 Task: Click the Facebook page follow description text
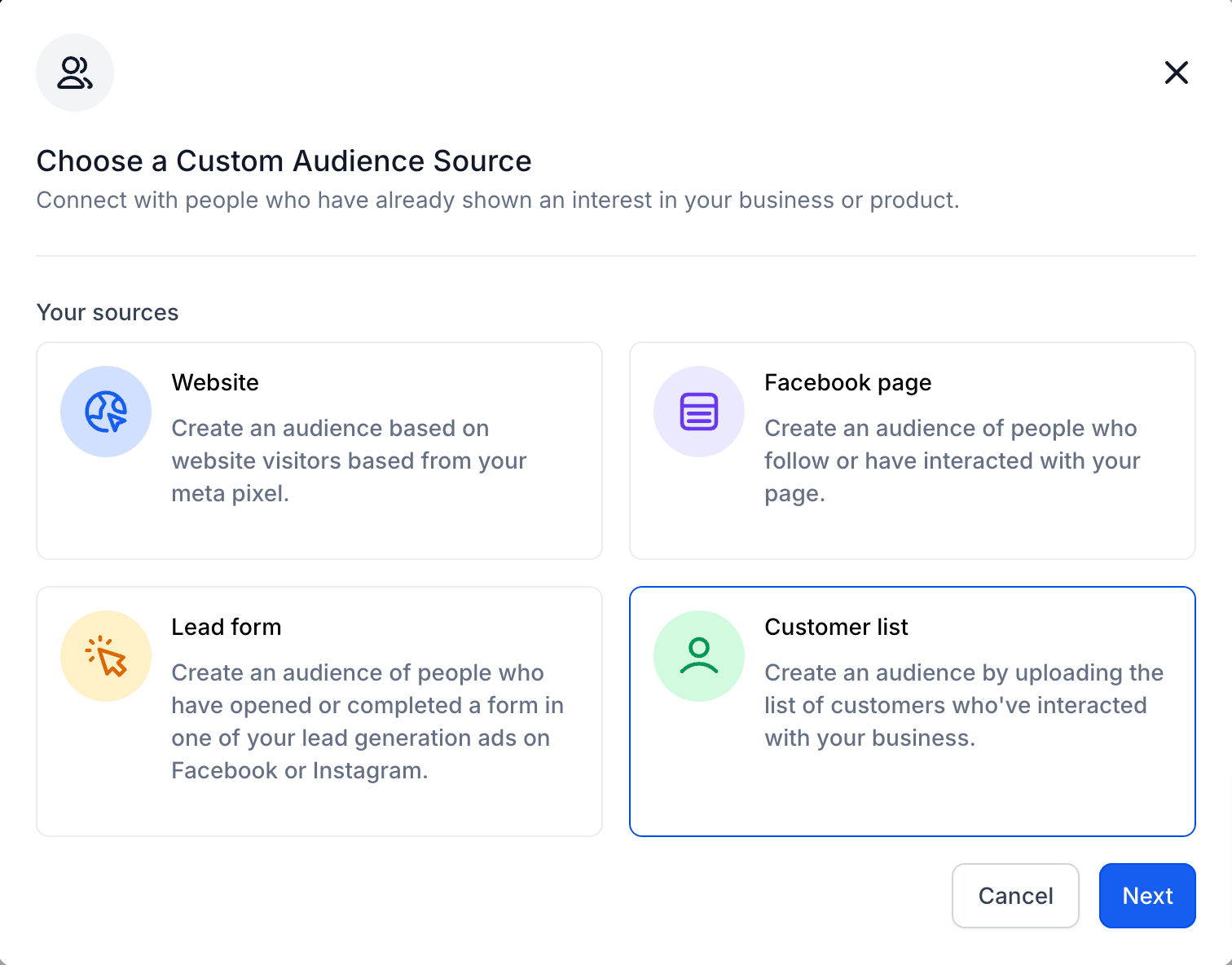click(952, 460)
